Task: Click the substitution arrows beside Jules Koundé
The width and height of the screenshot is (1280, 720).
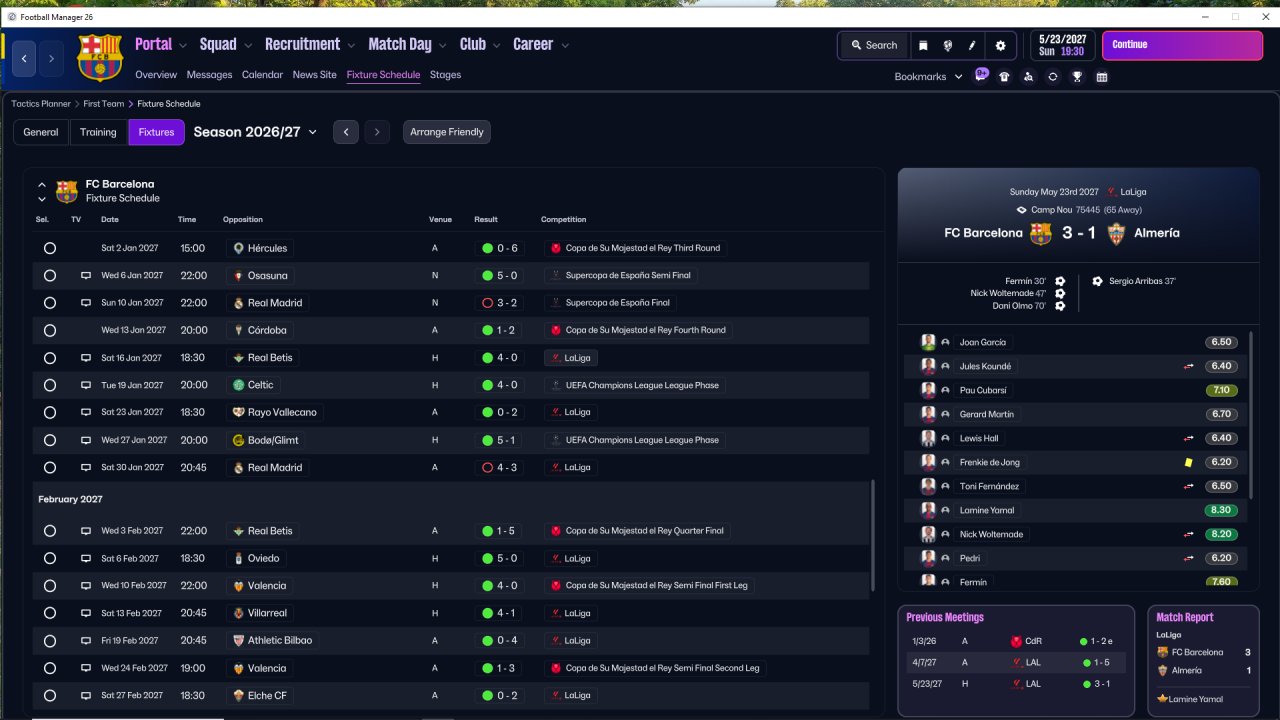Action: (1189, 366)
